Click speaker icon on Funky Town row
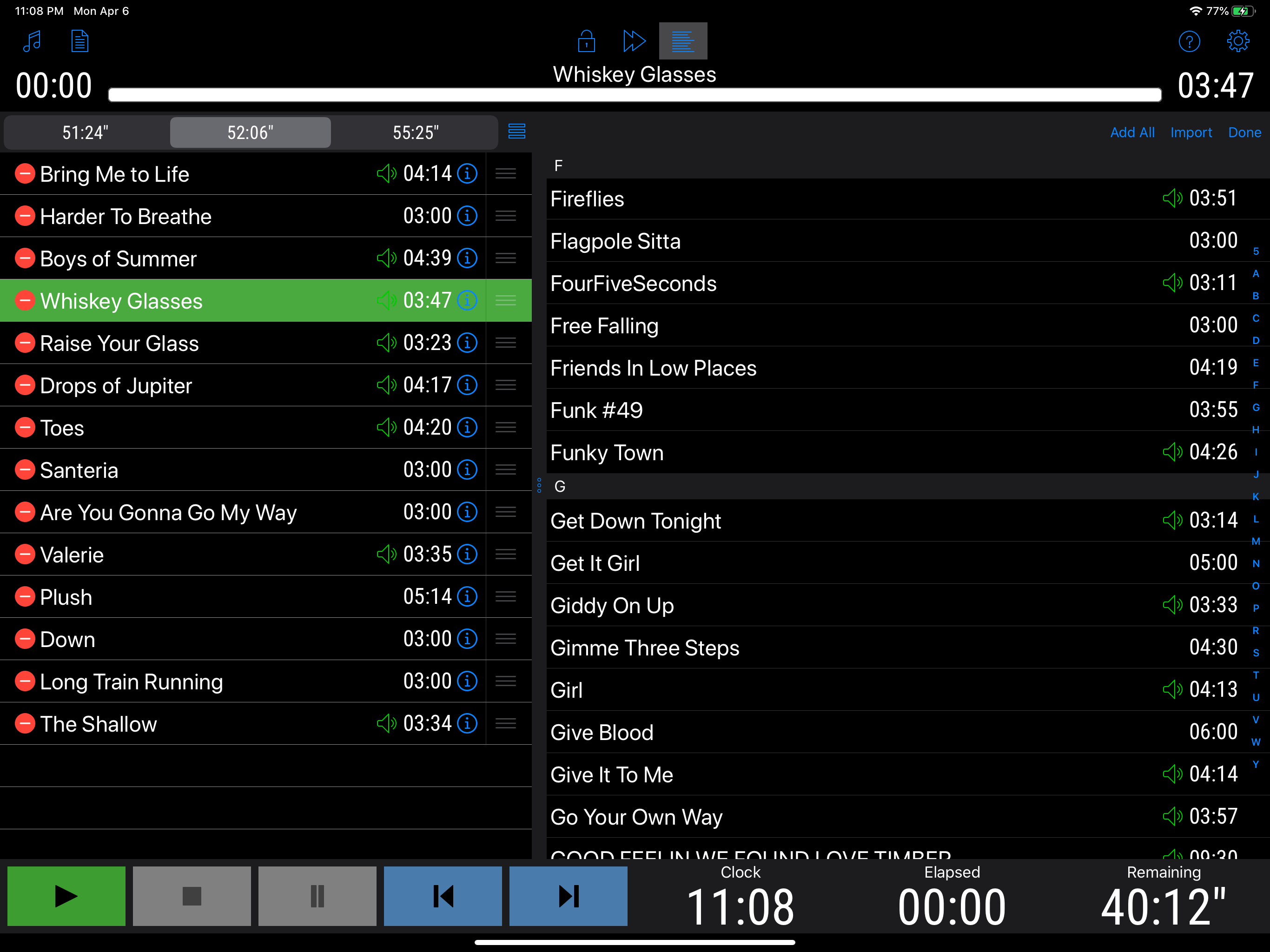This screenshot has height=952, width=1270. [x=1172, y=452]
